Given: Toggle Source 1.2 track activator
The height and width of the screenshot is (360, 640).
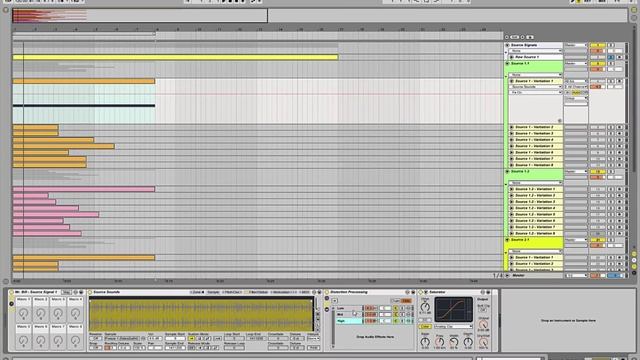Looking at the screenshot, I should pos(597,172).
